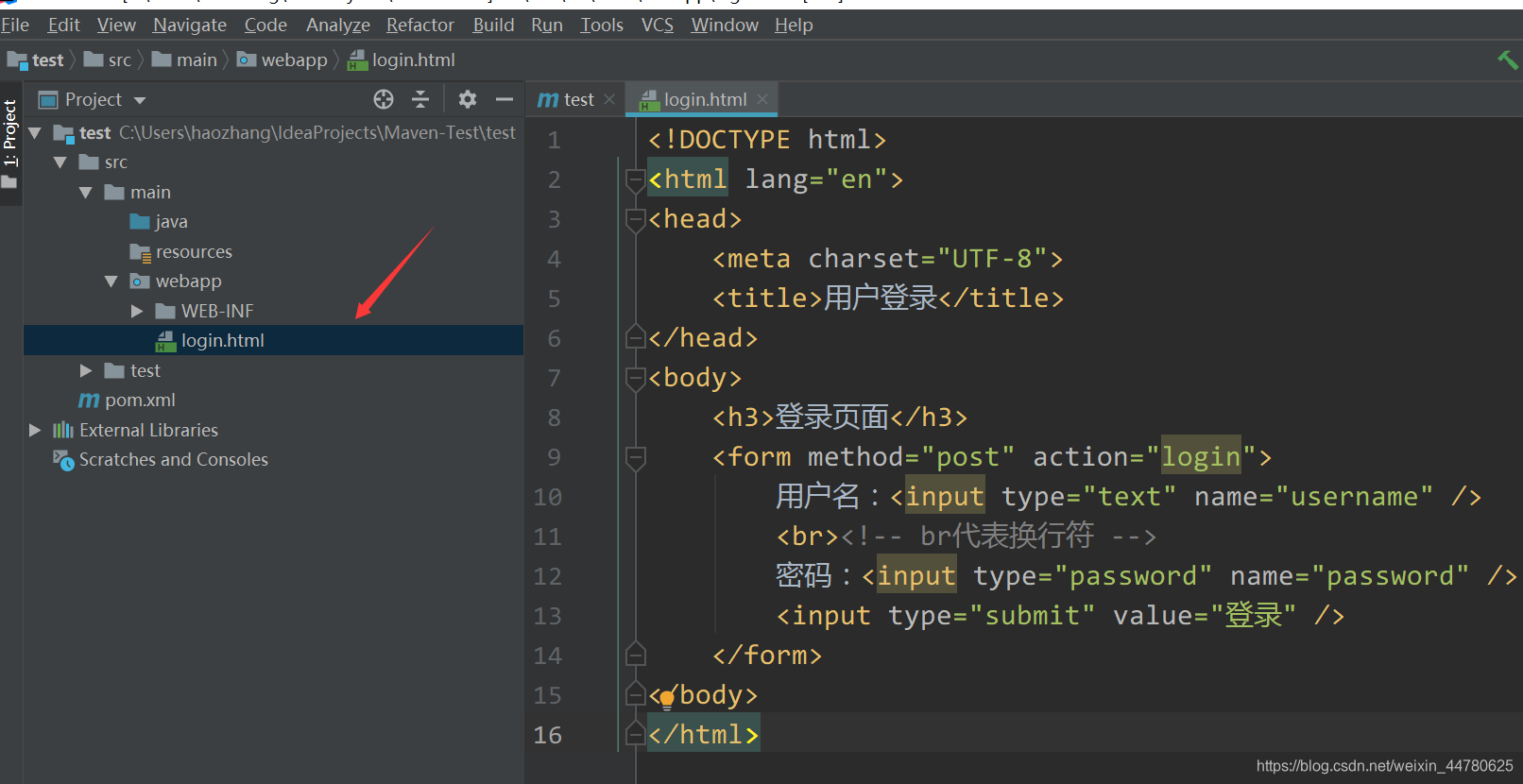
Task: Expand the External Libraries node
Action: click(35, 430)
